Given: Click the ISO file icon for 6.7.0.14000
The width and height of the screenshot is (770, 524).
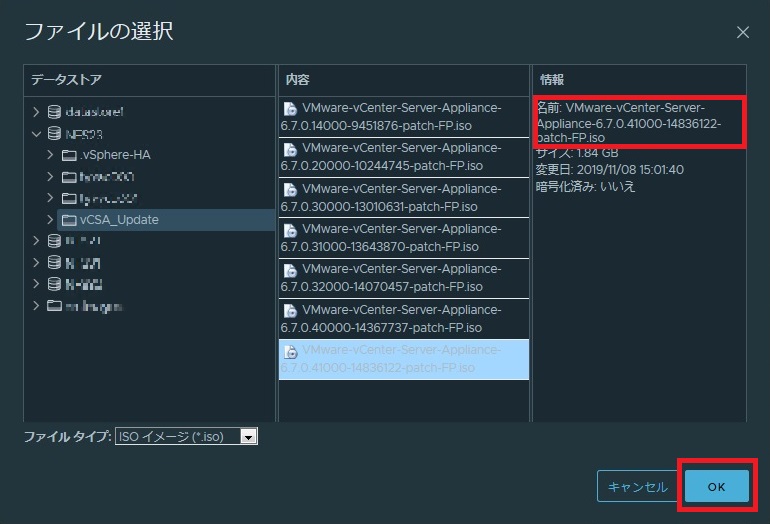Looking at the screenshot, I should pos(290,109).
